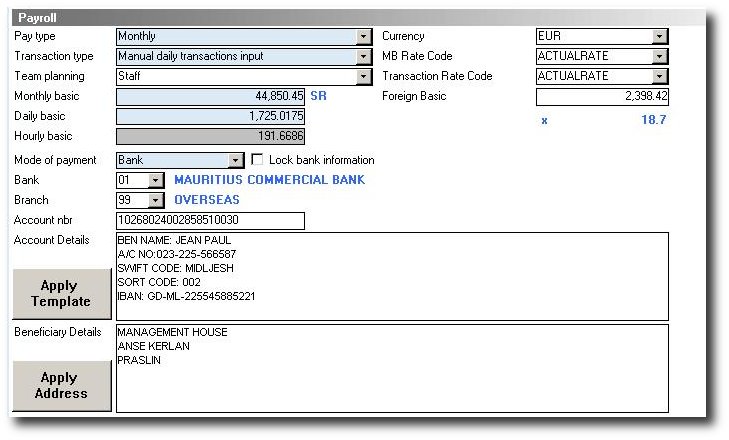The height and width of the screenshot is (440, 729).
Task: Click the Apply Template button
Action: pos(61,294)
